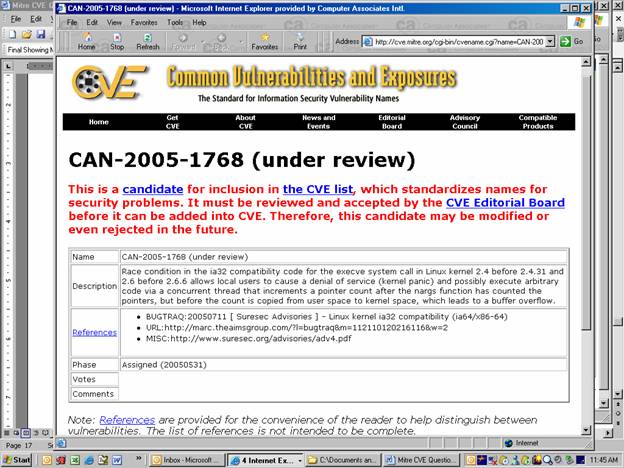
Task: Click References link in the table
Action: (94, 332)
